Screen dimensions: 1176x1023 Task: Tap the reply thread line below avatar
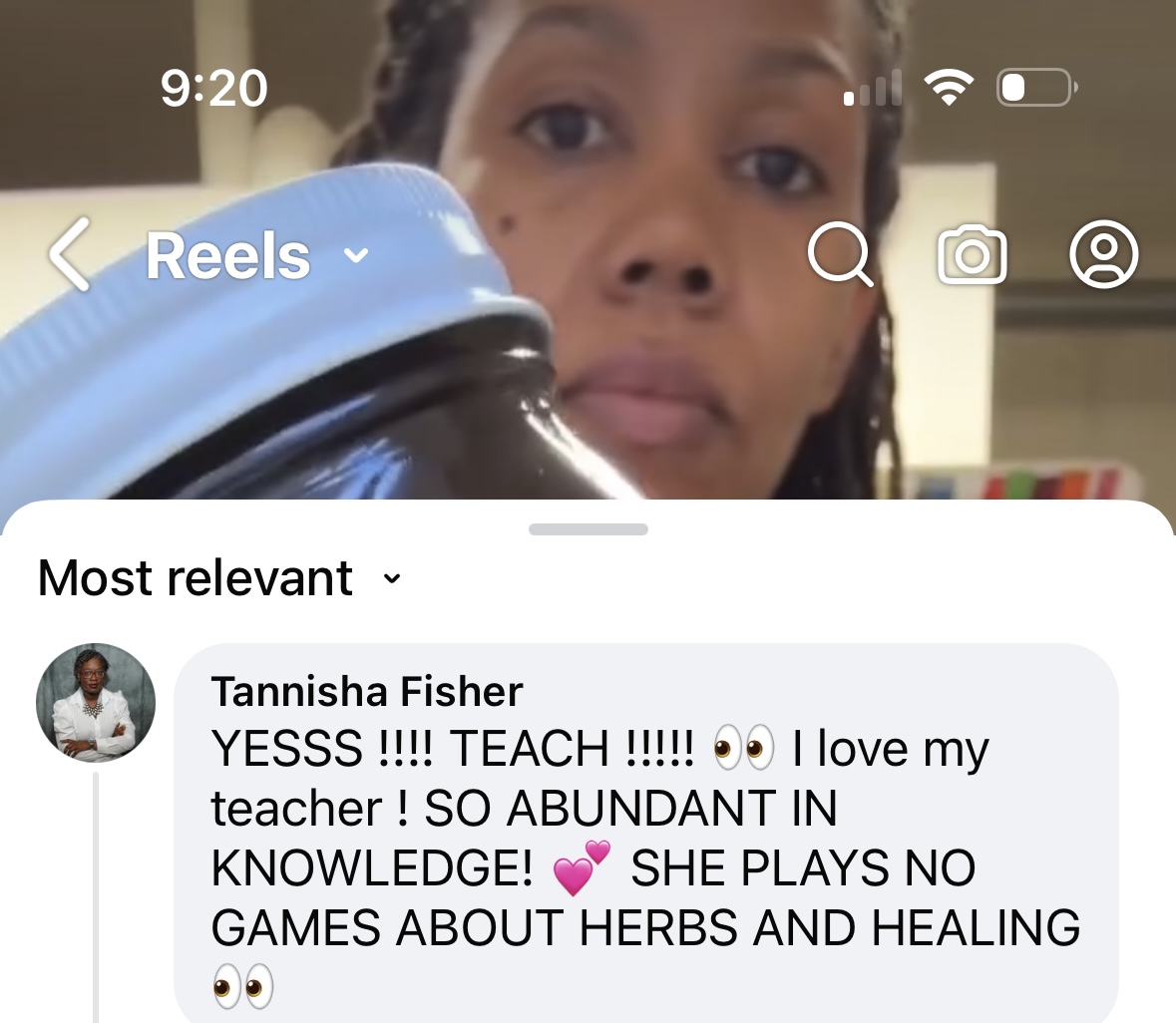[96, 897]
